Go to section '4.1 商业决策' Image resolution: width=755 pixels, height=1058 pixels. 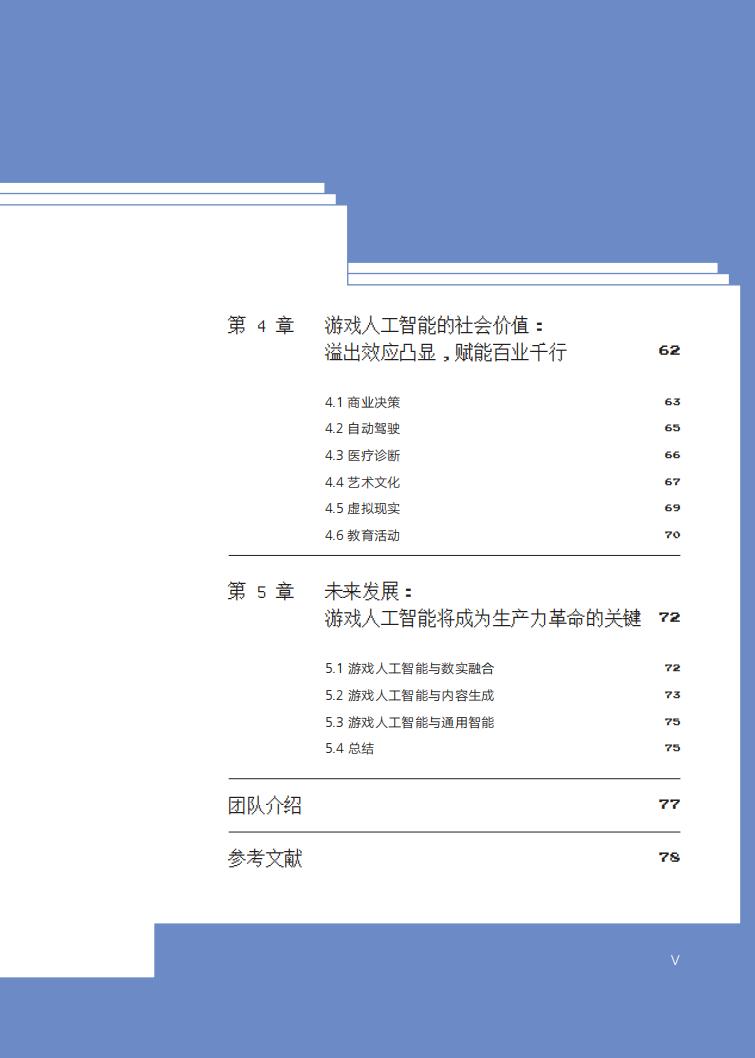click(362, 402)
